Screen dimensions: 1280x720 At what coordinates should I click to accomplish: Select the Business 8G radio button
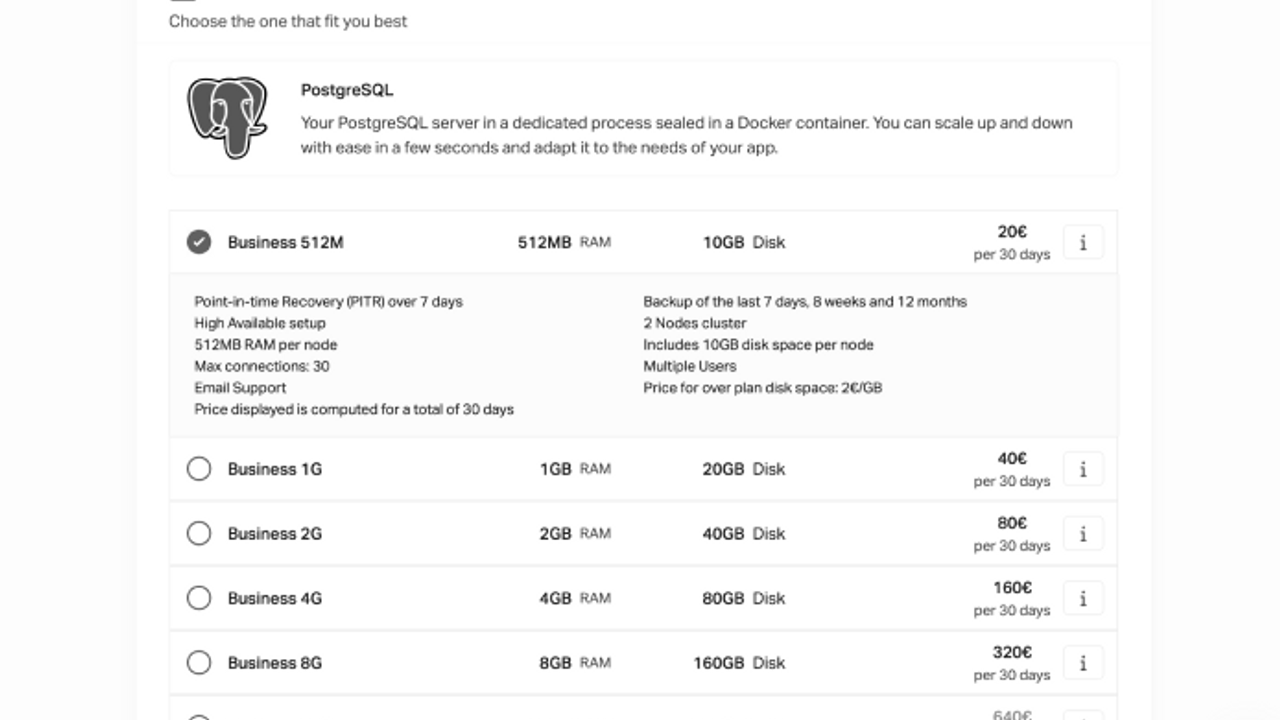pyautogui.click(x=198, y=662)
